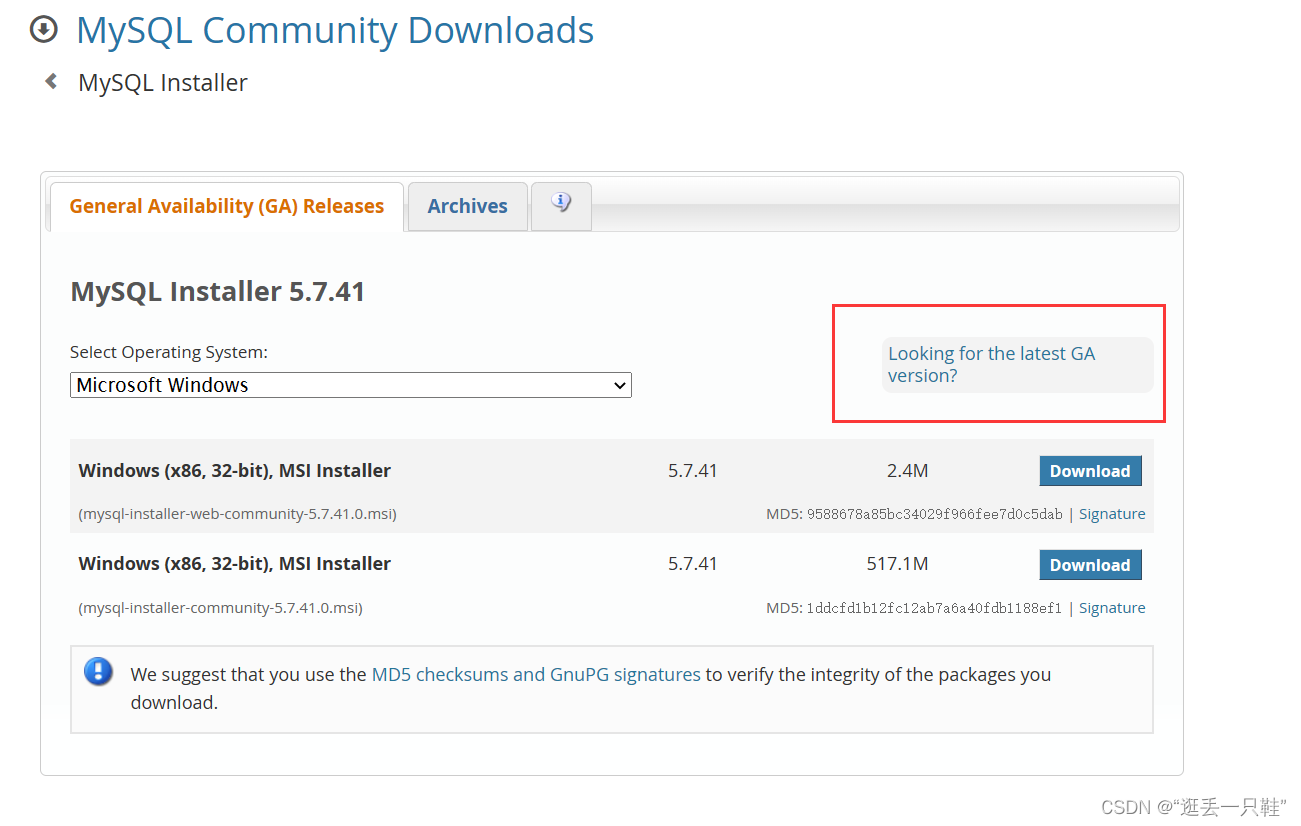Click the file name (mysql-installer-web-community-5.7.41.0.msi)
Viewport: 1301px width, 826px height.
(237, 514)
